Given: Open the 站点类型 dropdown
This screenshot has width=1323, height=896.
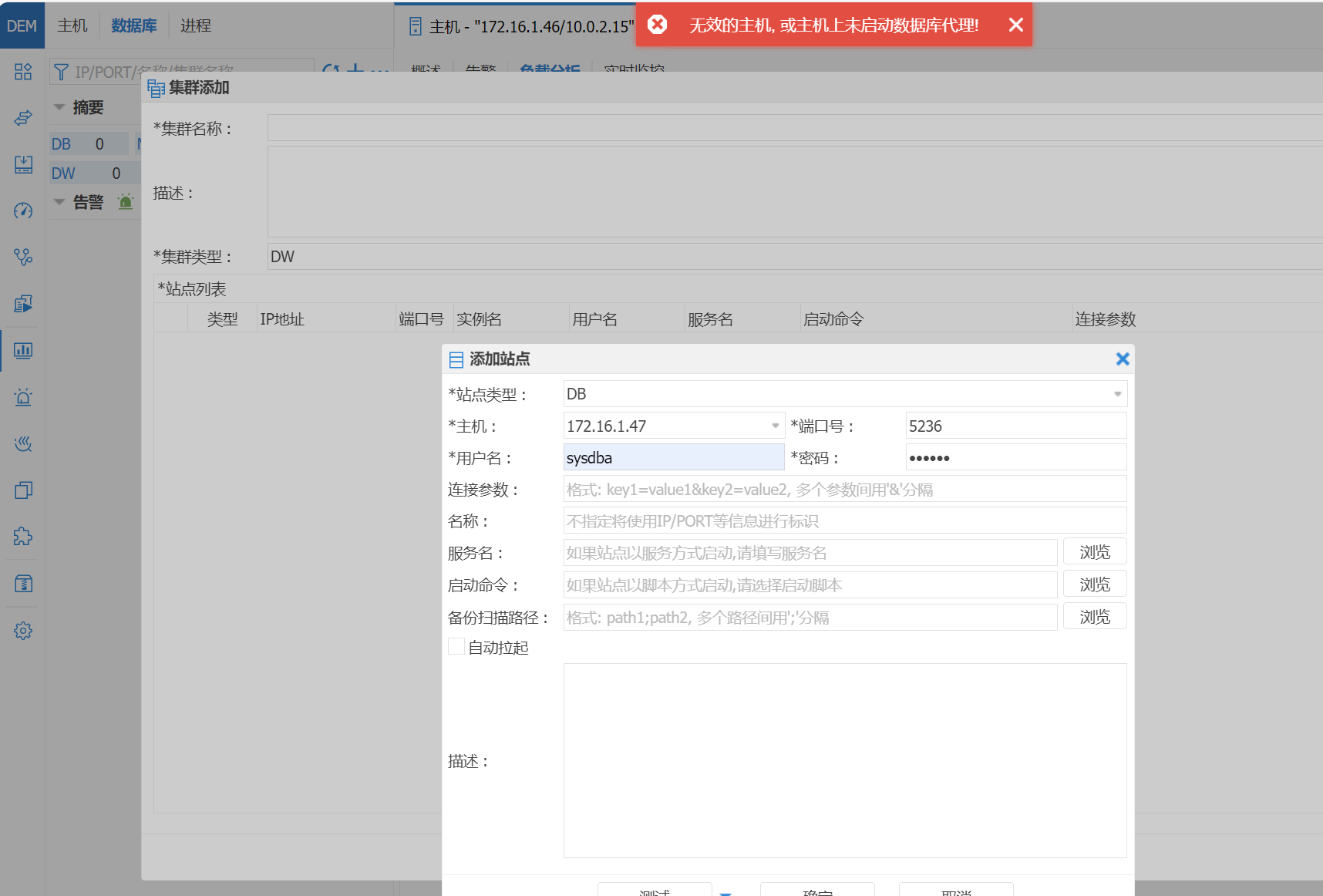Looking at the screenshot, I should pyautogui.click(x=845, y=394).
